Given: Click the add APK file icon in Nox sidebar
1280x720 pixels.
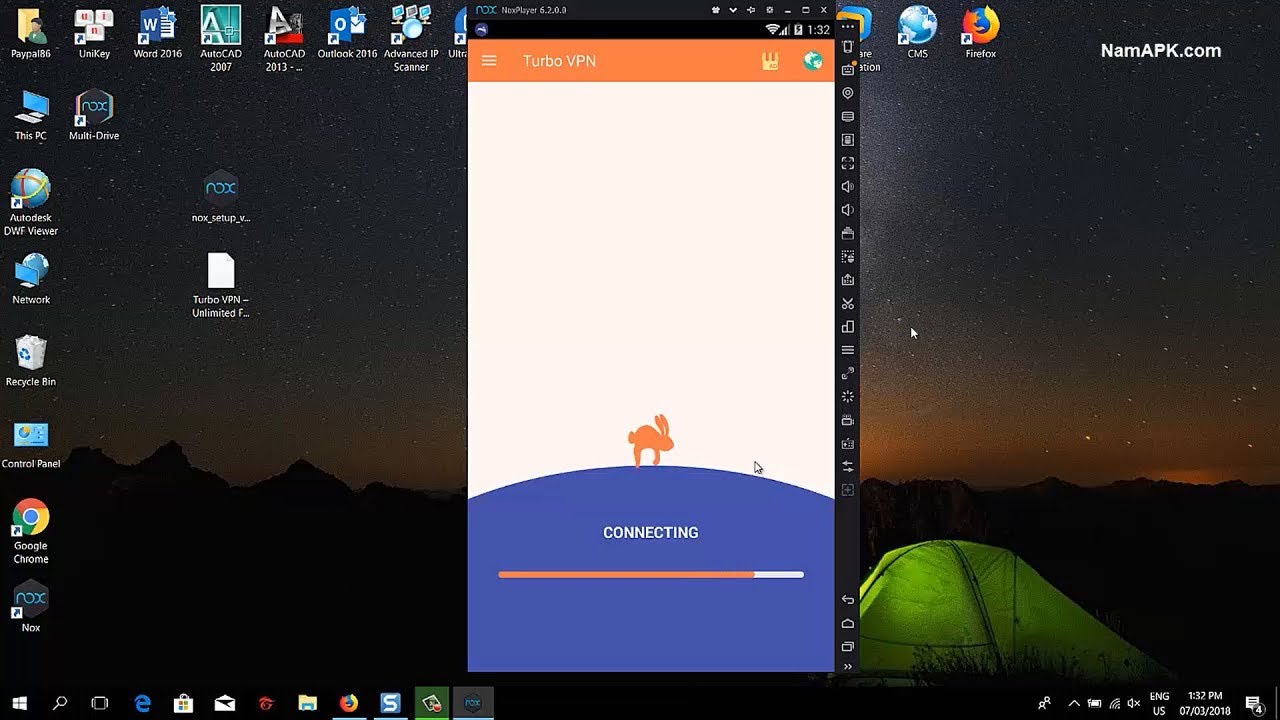Looking at the screenshot, I should (848, 280).
